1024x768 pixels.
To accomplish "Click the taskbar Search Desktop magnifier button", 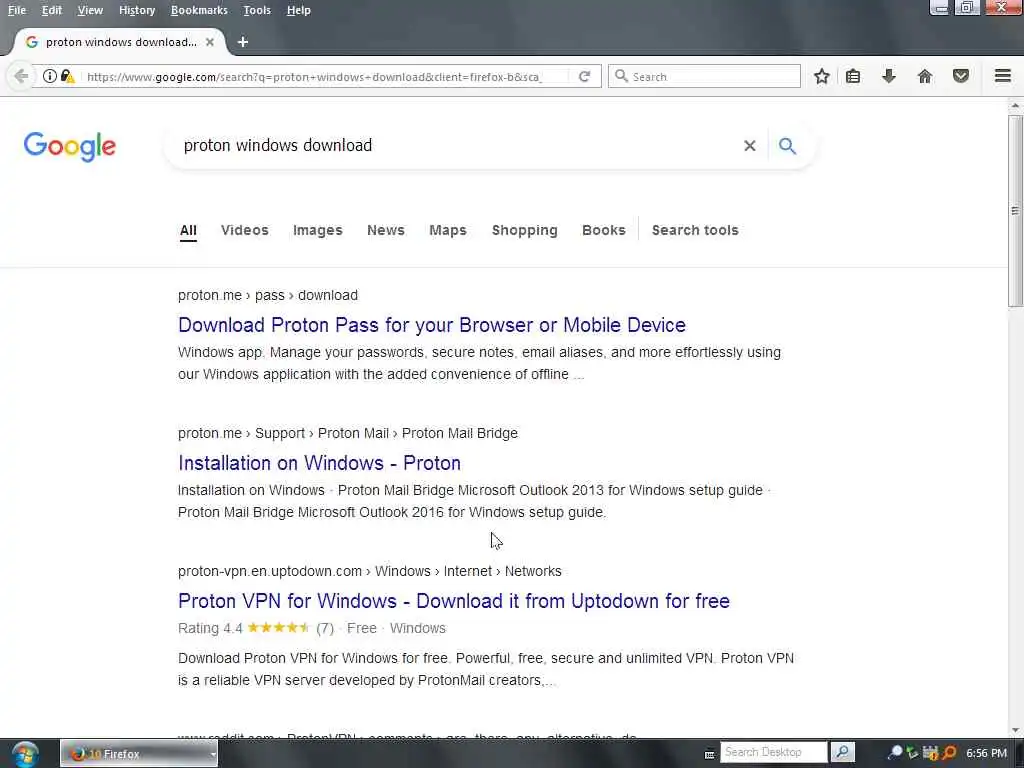I will (842, 752).
